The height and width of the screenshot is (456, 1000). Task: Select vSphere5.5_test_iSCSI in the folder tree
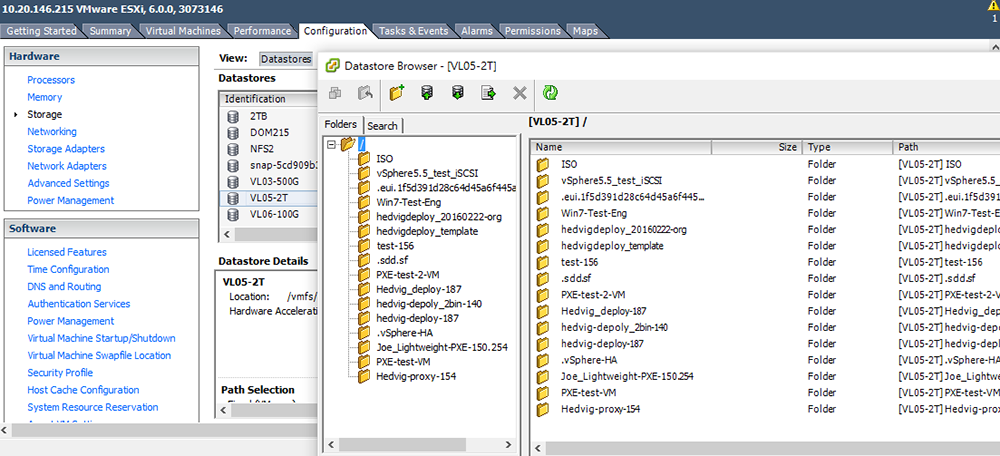(x=427, y=173)
